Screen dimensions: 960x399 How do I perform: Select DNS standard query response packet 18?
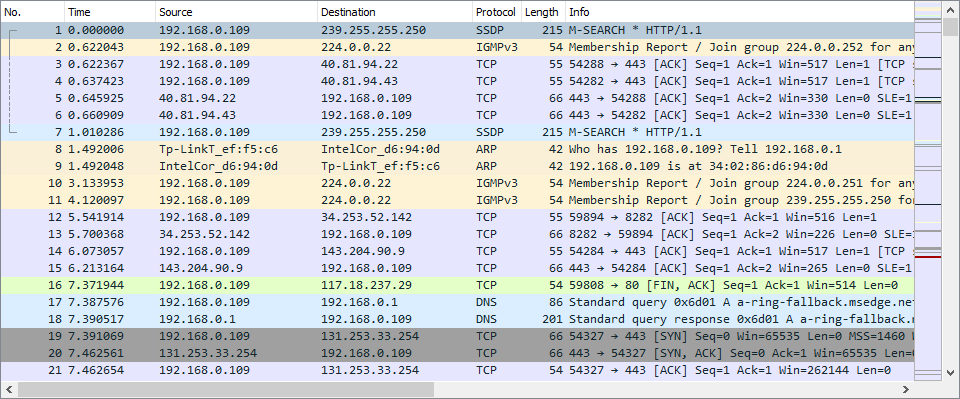click(457, 319)
